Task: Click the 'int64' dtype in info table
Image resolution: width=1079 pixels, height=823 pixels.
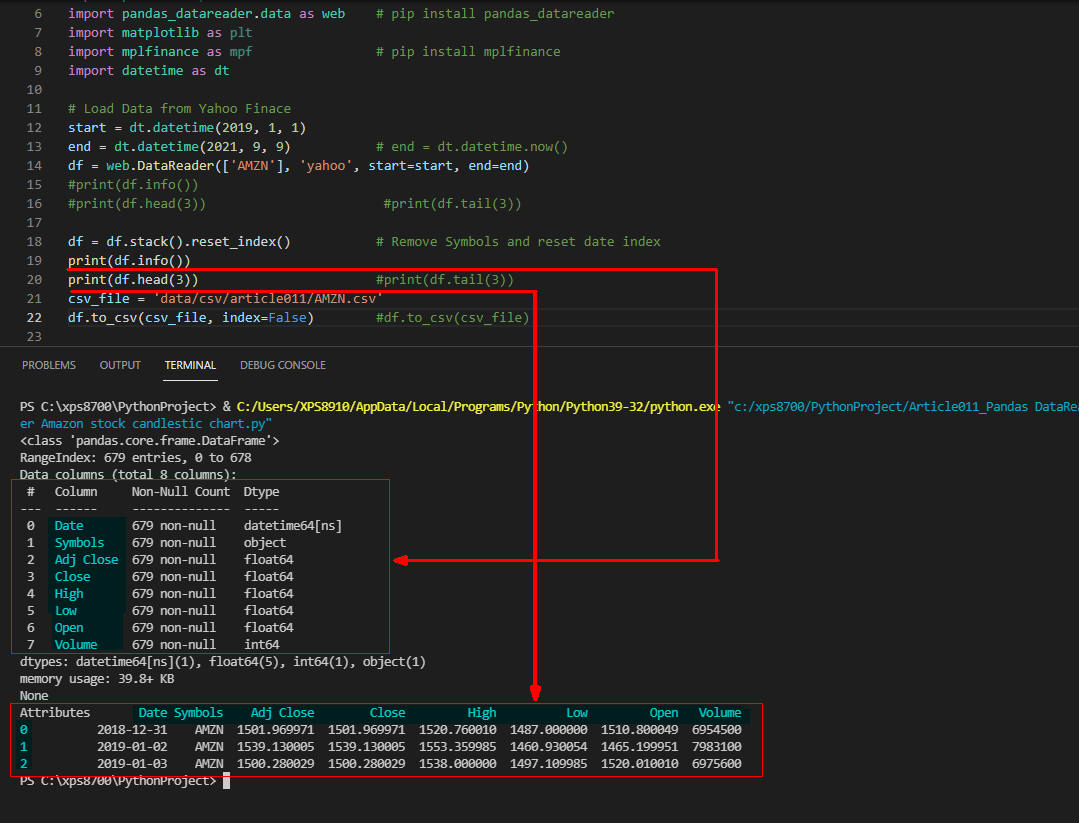Action: click(261, 644)
